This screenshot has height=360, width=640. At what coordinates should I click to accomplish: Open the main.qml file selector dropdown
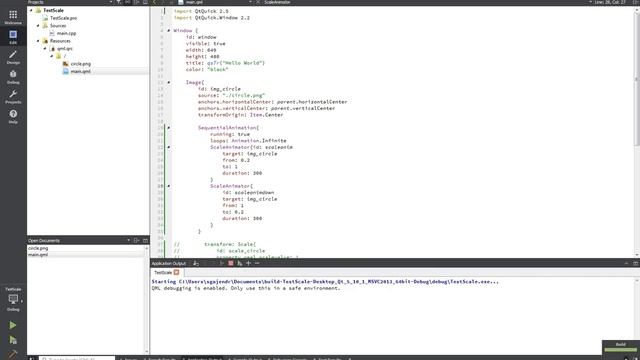(x=250, y=2)
